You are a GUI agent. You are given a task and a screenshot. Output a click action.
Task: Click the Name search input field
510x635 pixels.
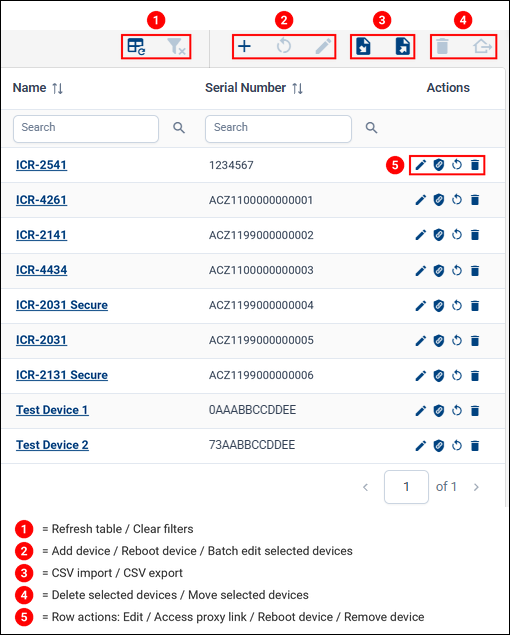click(86, 129)
